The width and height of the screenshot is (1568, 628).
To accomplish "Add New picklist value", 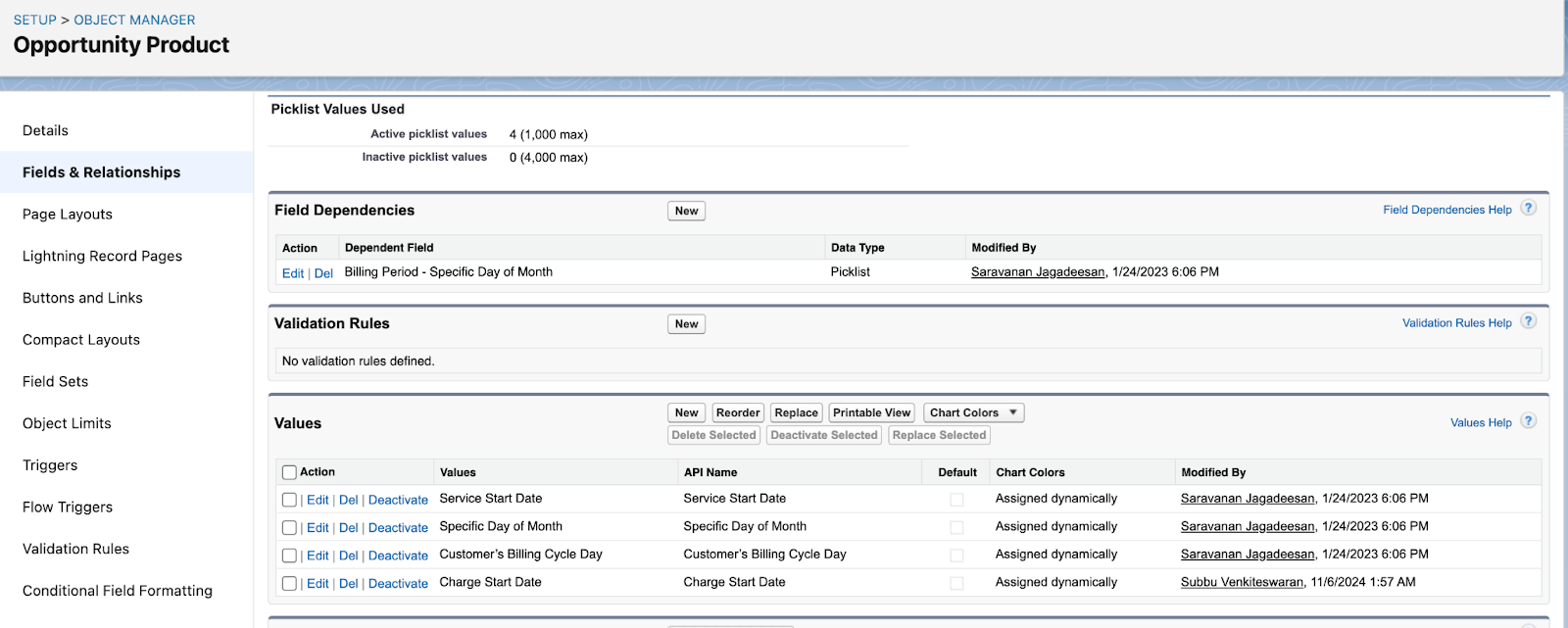I will coord(686,412).
